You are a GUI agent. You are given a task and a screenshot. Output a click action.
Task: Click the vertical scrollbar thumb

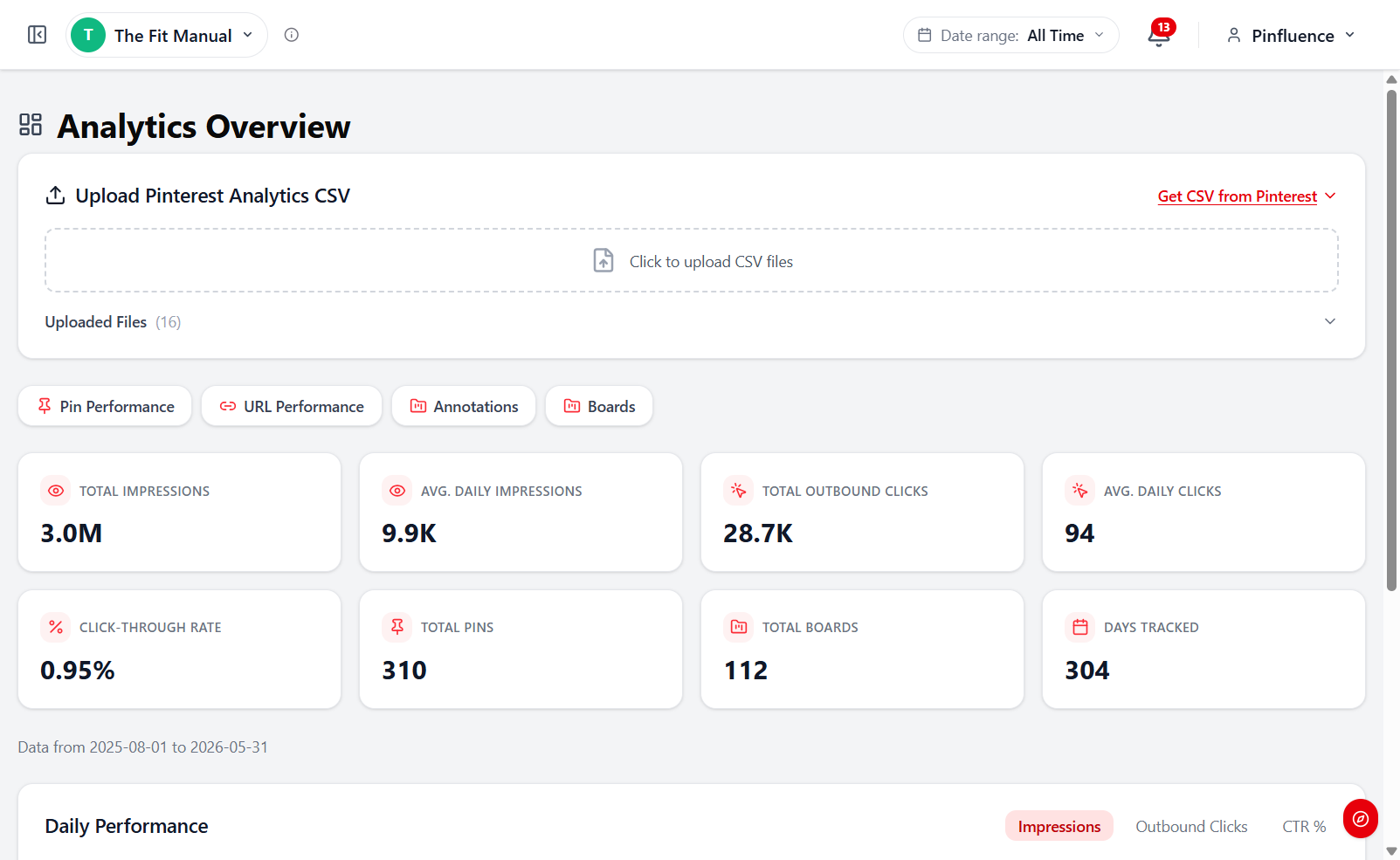click(x=1391, y=341)
